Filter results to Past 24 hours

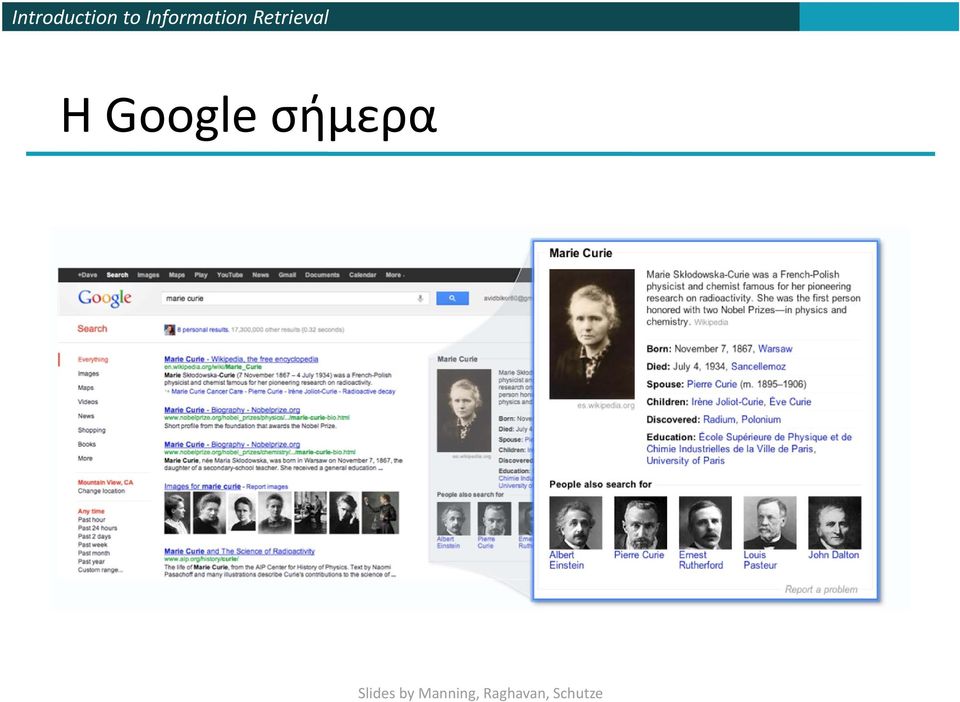(x=97, y=528)
